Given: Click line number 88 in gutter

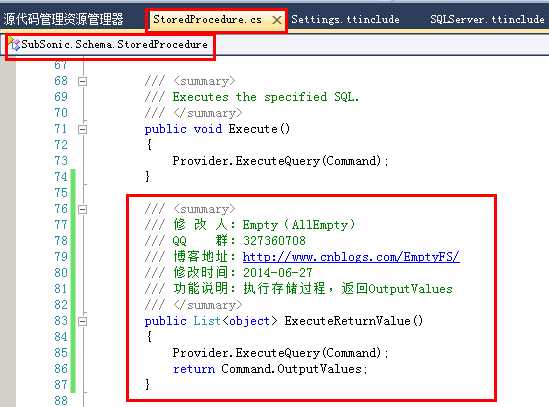Looking at the screenshot, I should pyautogui.click(x=61, y=400).
